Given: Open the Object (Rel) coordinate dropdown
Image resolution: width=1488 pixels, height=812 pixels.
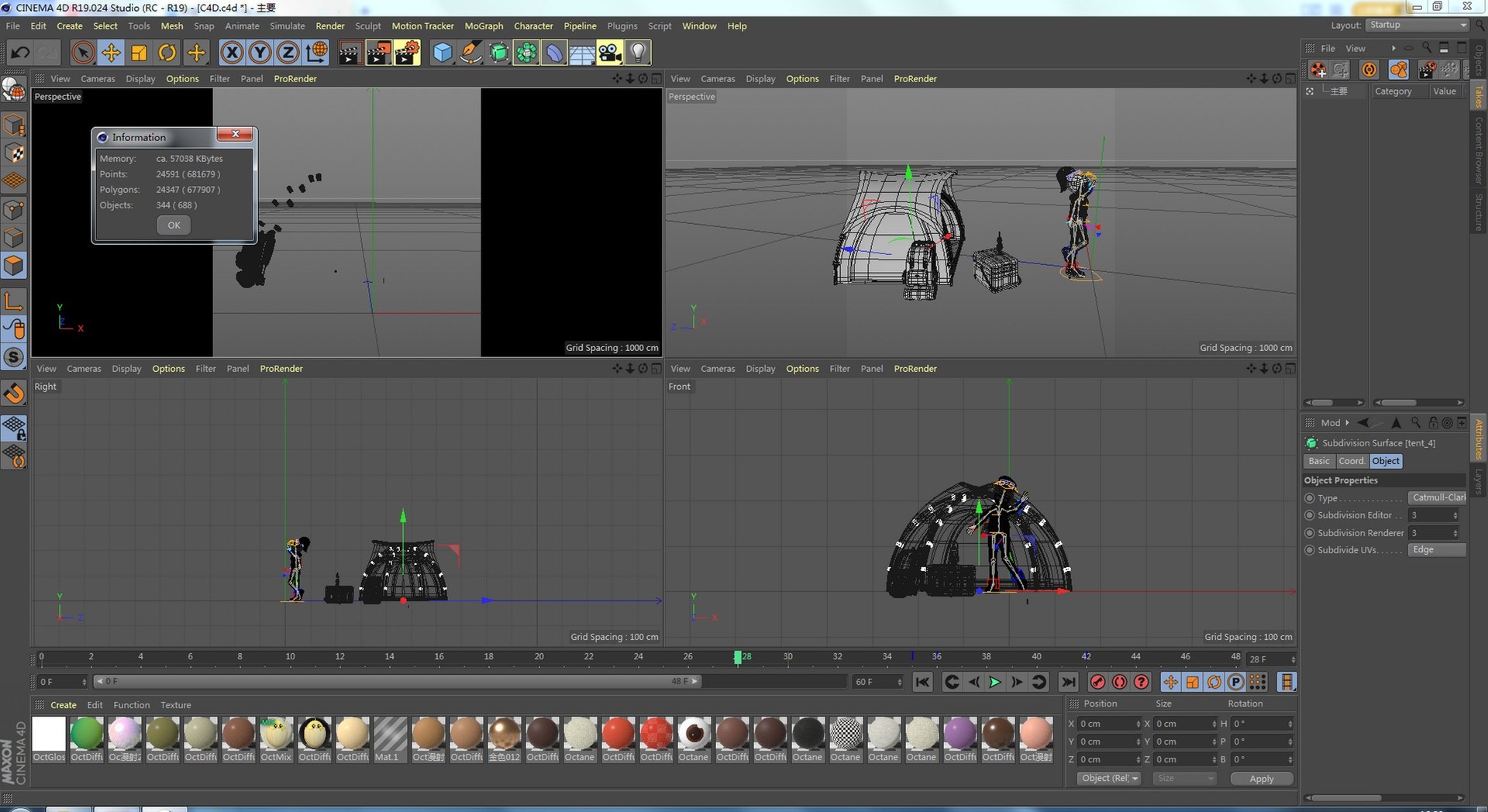Looking at the screenshot, I should point(1109,779).
